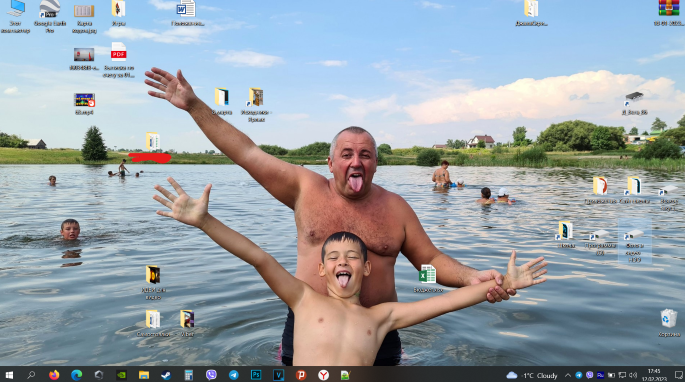
Task: Open network settings tray icon
Action: click(622, 375)
